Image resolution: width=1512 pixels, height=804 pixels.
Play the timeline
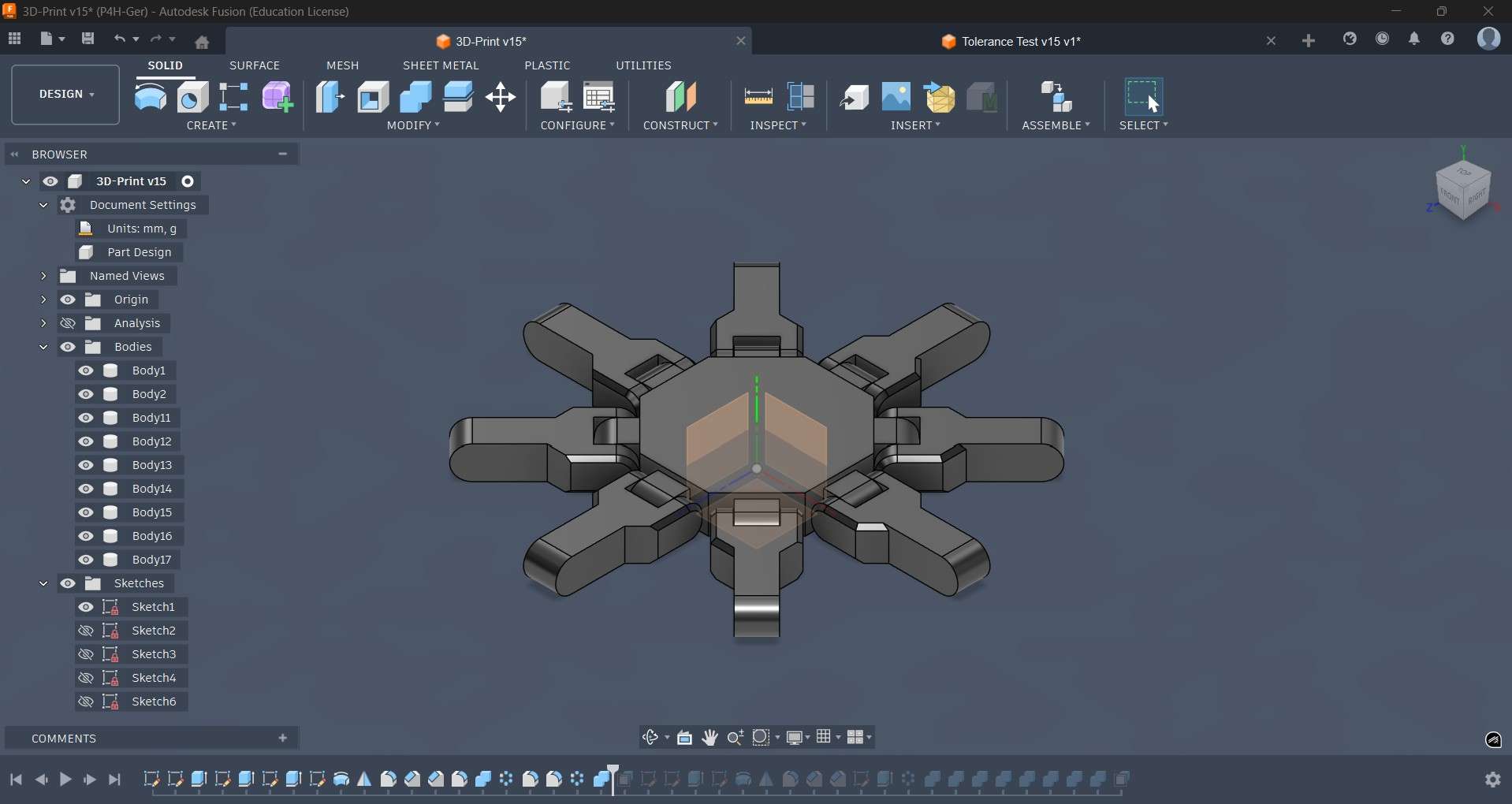(65, 780)
